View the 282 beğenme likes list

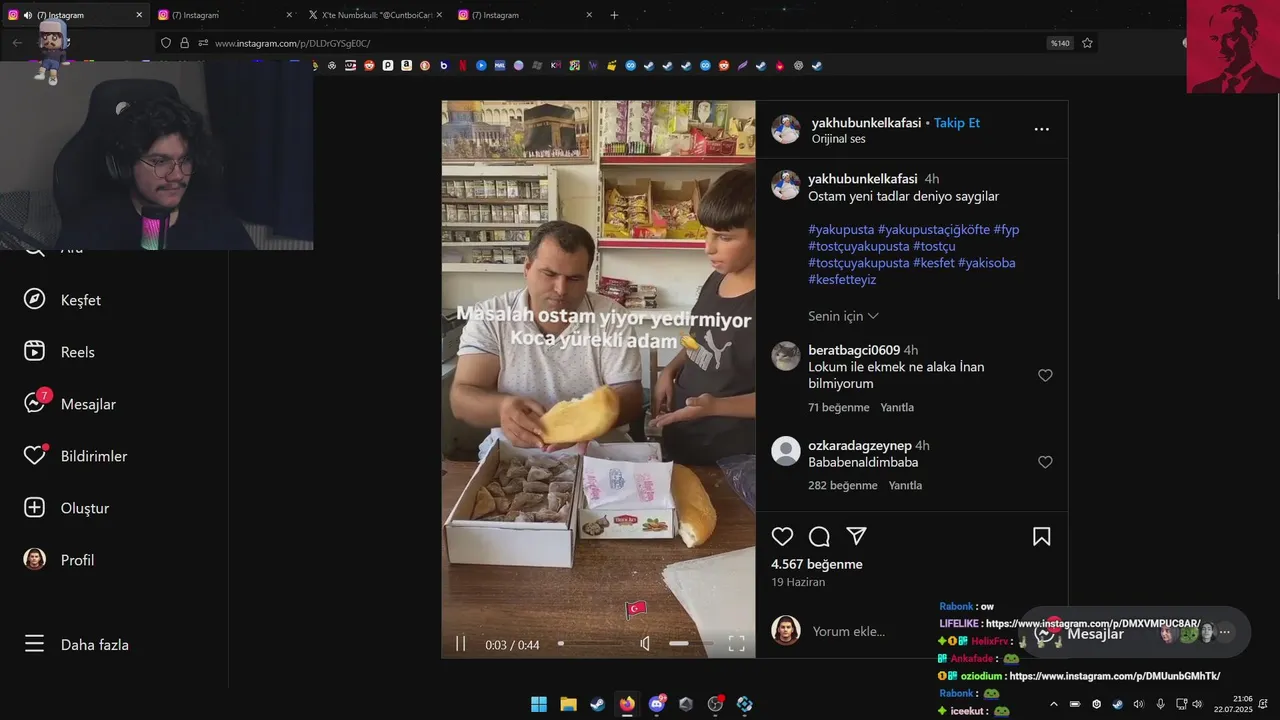tap(843, 486)
